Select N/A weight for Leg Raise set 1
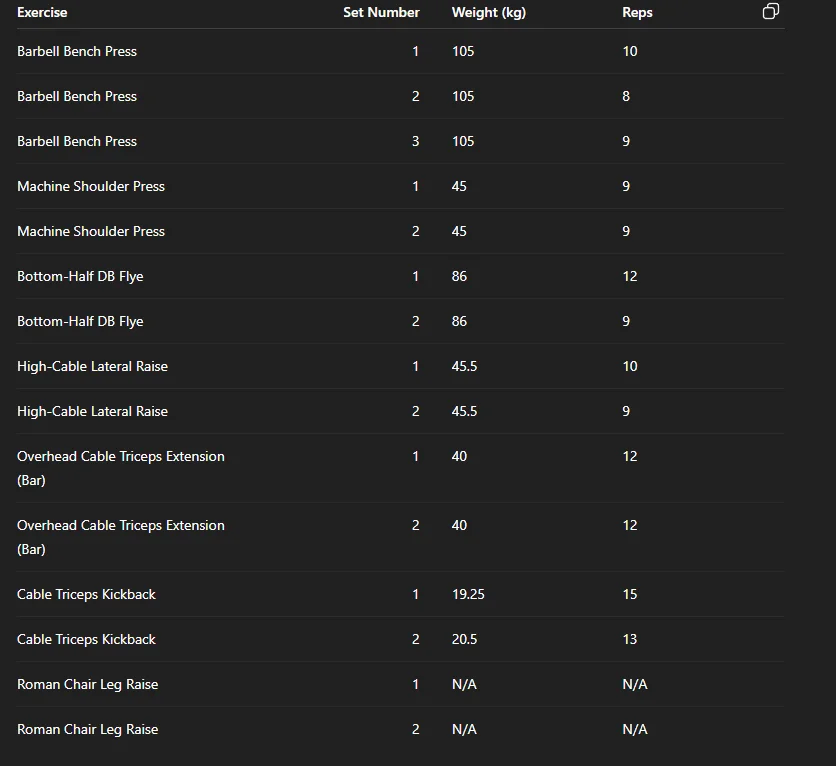 (464, 684)
